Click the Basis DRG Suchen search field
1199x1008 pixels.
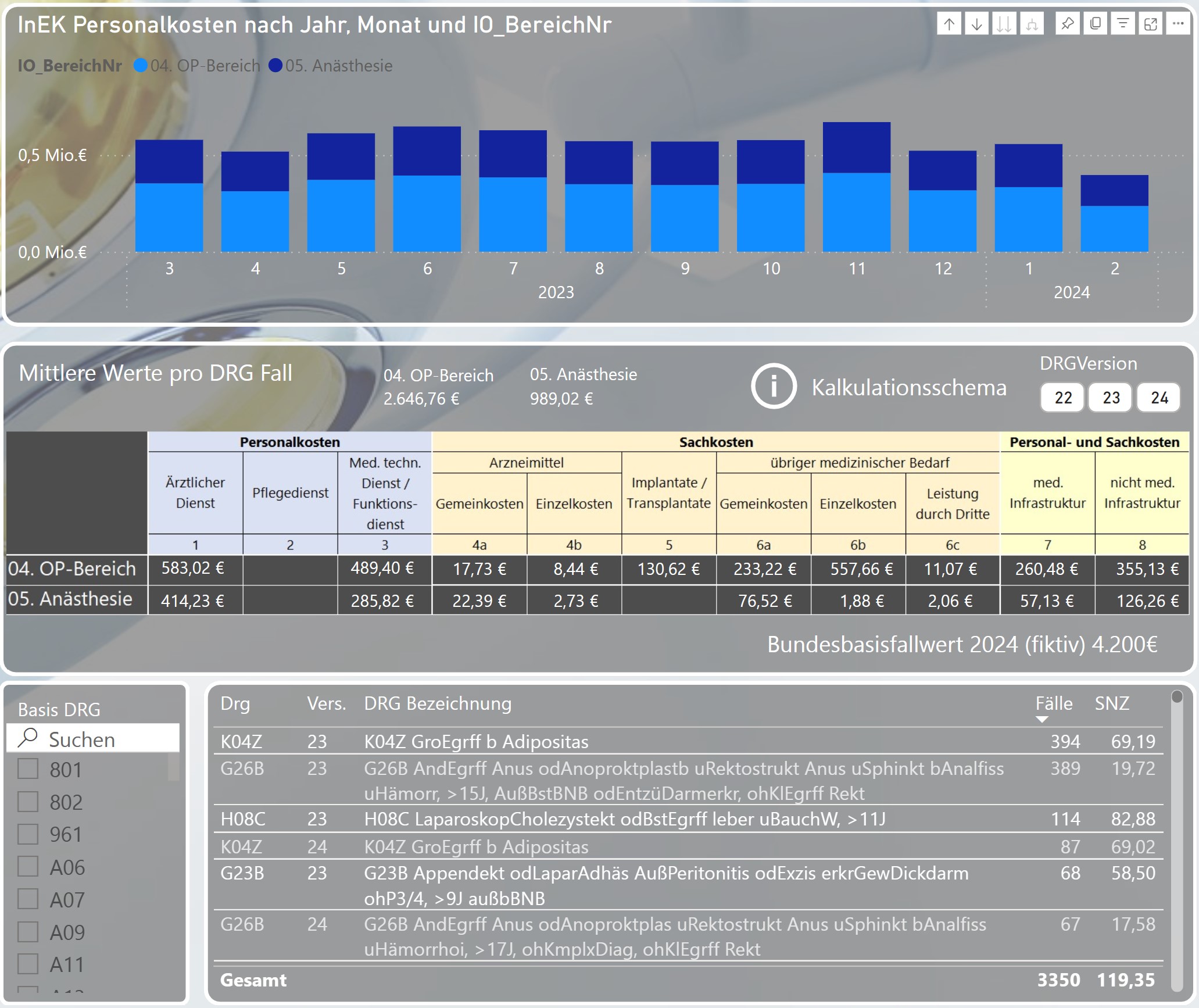click(93, 739)
